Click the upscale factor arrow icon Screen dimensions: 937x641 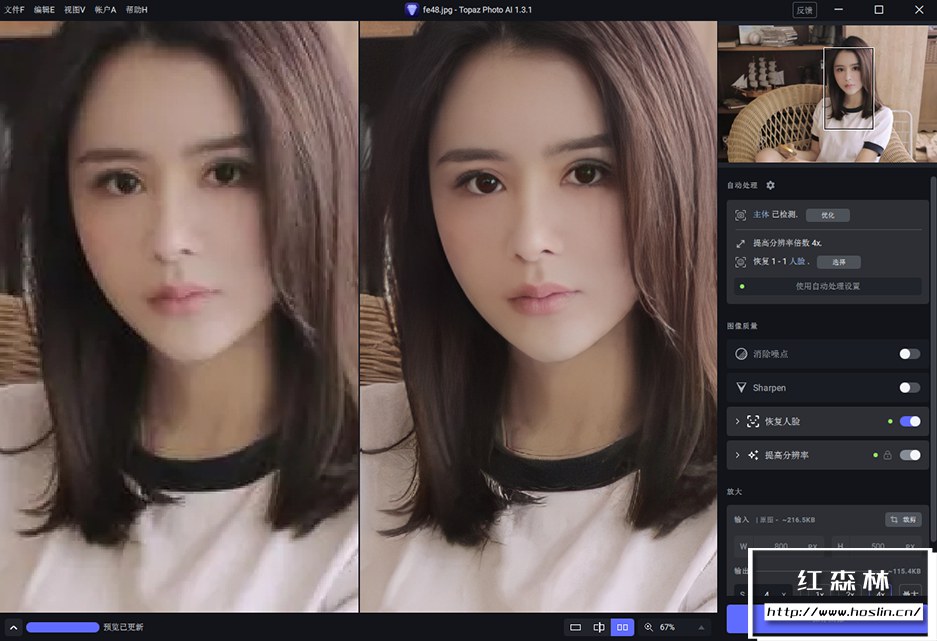[740, 243]
